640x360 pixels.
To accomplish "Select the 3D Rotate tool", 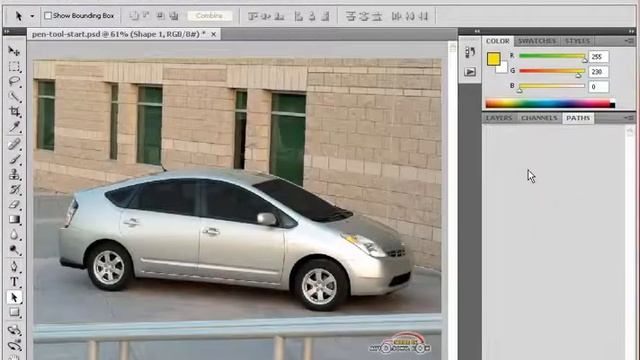I will point(14,330).
